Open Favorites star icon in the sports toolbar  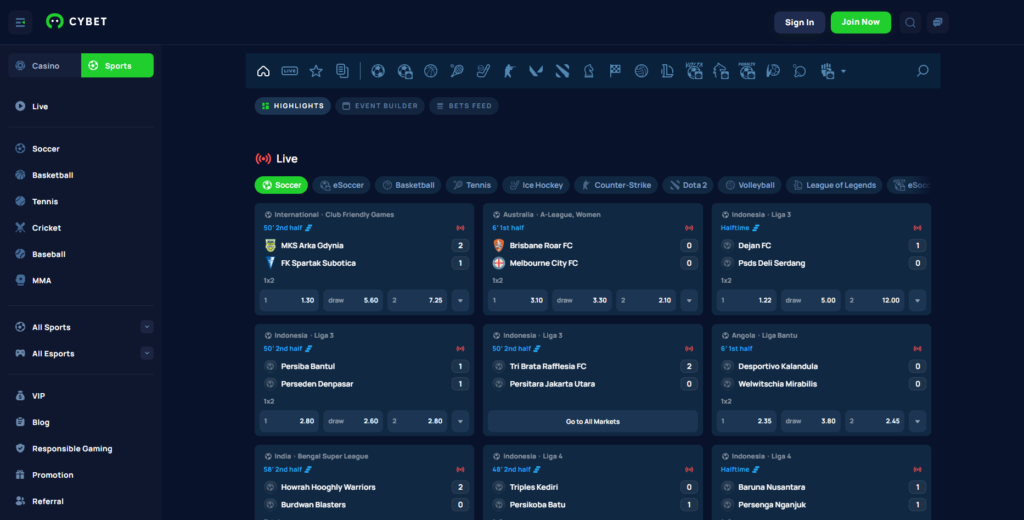(x=316, y=71)
